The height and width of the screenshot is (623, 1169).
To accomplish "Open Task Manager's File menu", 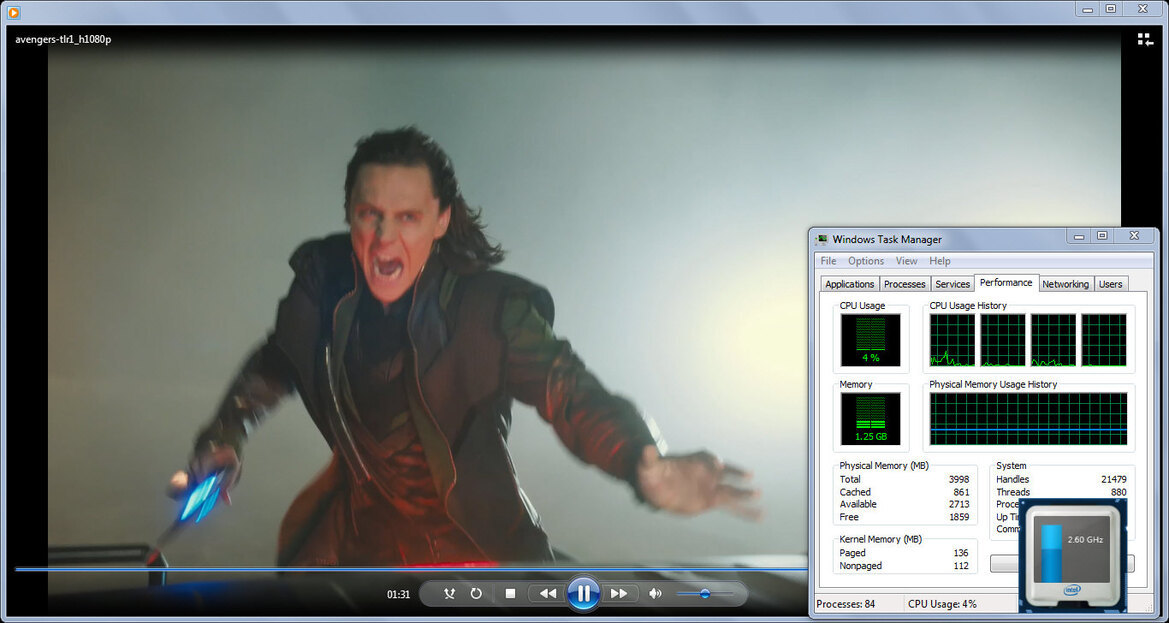I will point(828,261).
